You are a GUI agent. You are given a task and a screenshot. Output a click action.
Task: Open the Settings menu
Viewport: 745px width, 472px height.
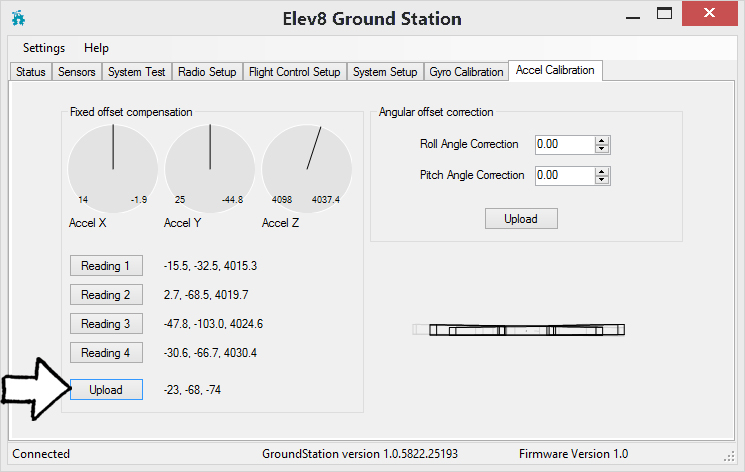[x=44, y=48]
